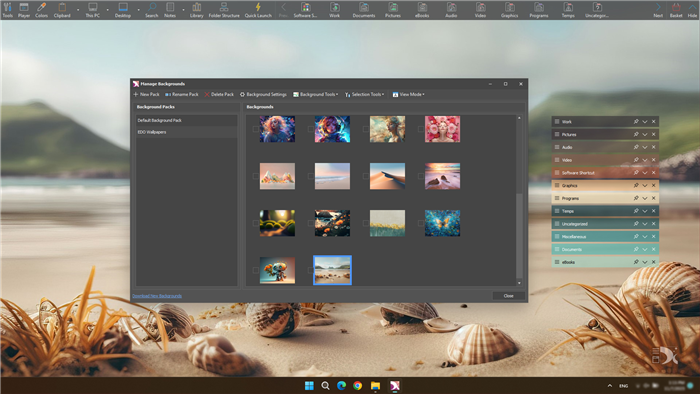Expand the Graphics box chevron
Image resolution: width=700 pixels, height=394 pixels.
coord(645,185)
